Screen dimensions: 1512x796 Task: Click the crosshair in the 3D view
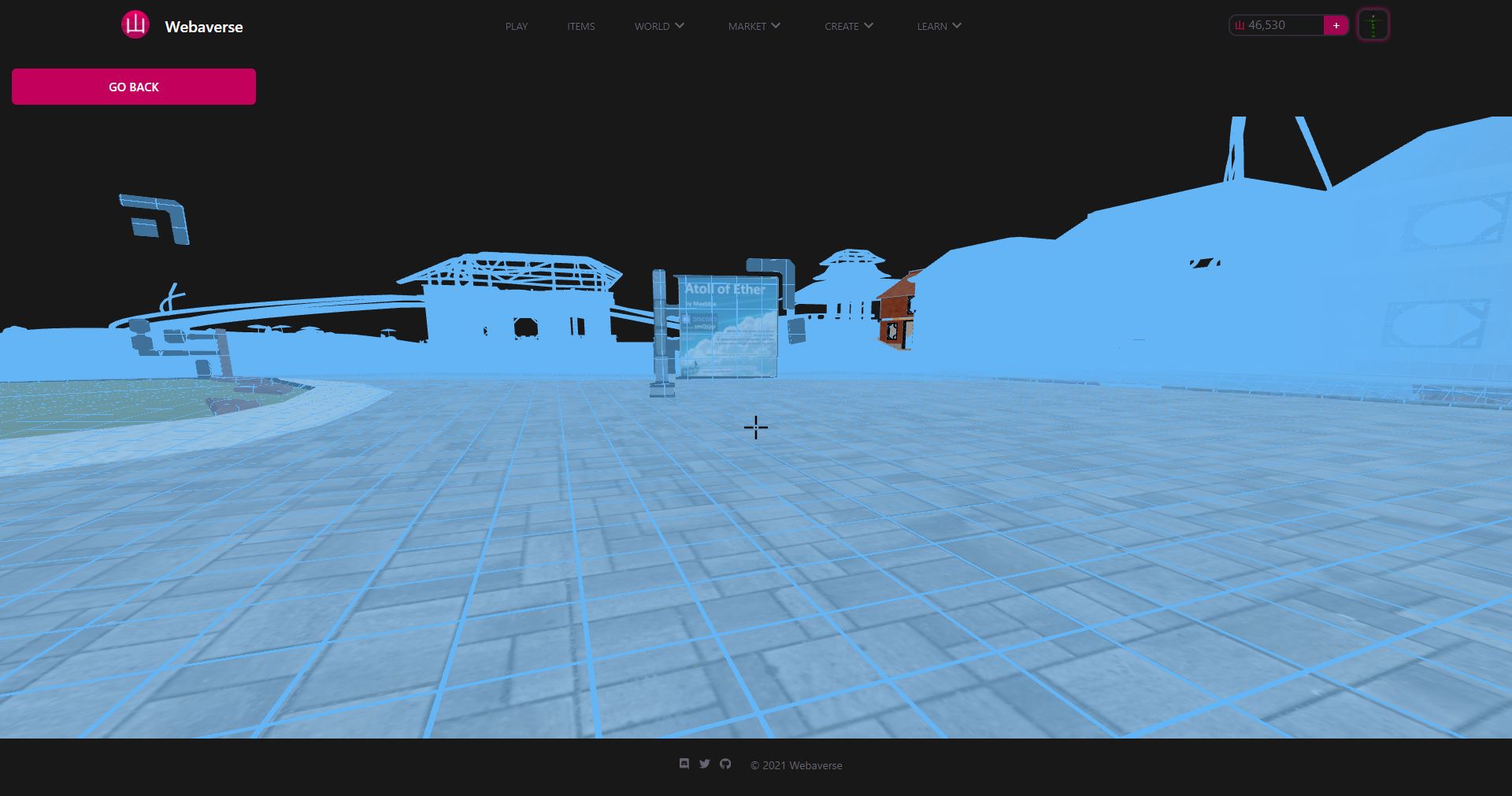coord(756,428)
